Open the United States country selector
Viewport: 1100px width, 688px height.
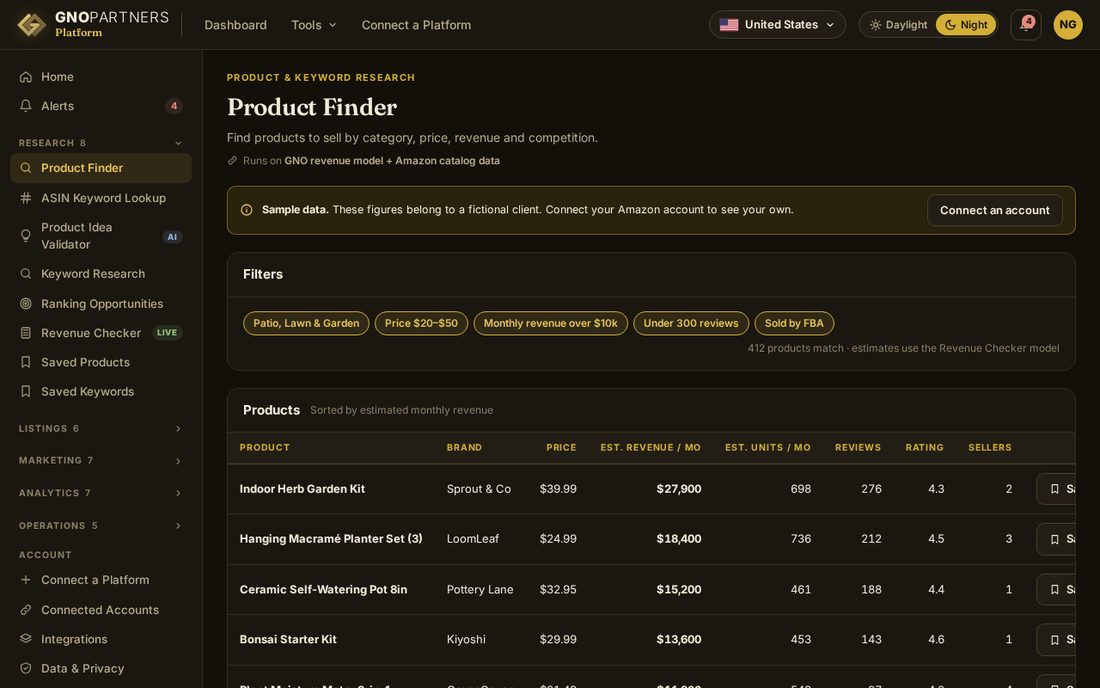pyautogui.click(x=777, y=25)
